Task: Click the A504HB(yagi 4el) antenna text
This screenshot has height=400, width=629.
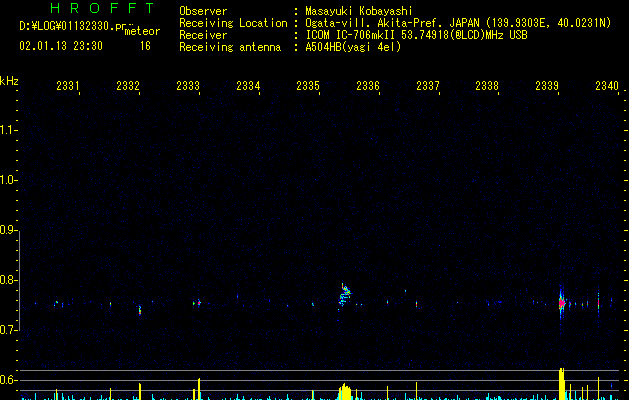Action: click(353, 47)
